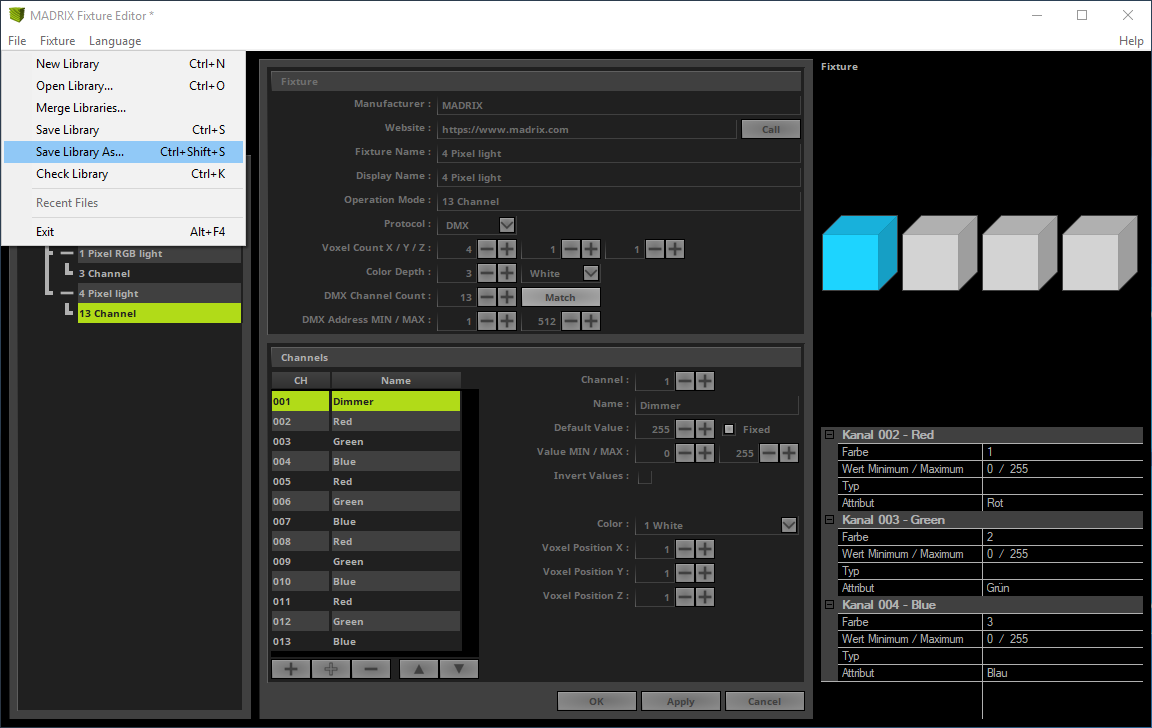
Task: Increase Value MIN with plus button
Action: 705,453
